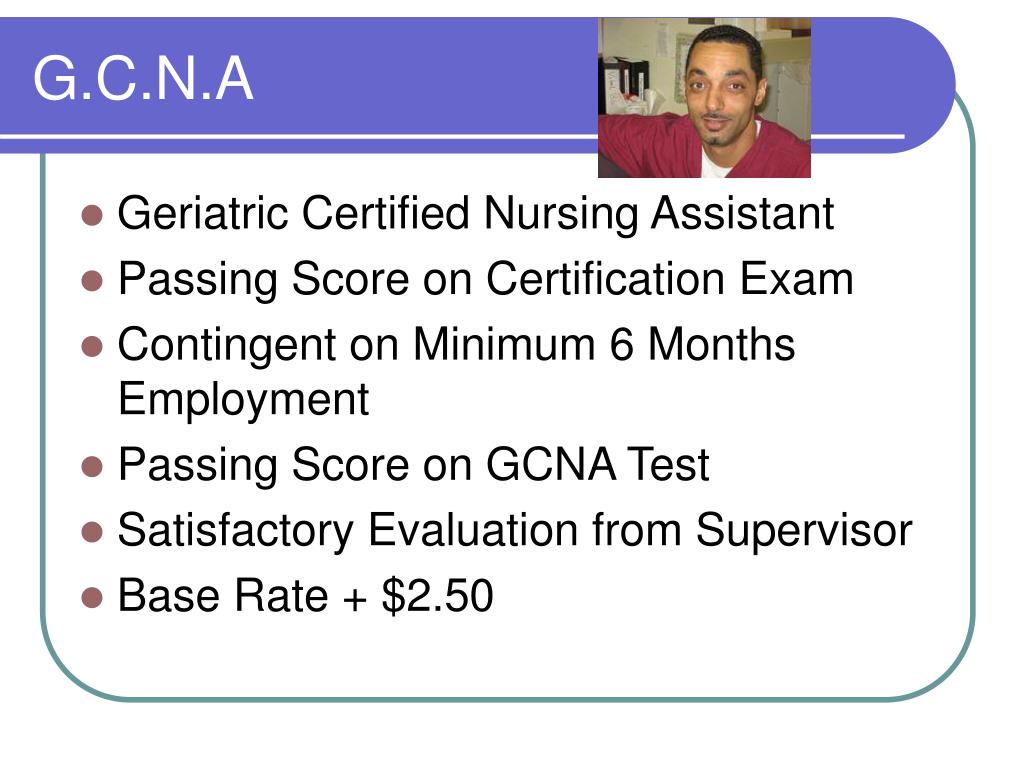Click the text Contingent on Minimum 6 Months
Screen dimensions: 1024x768
click(456, 345)
